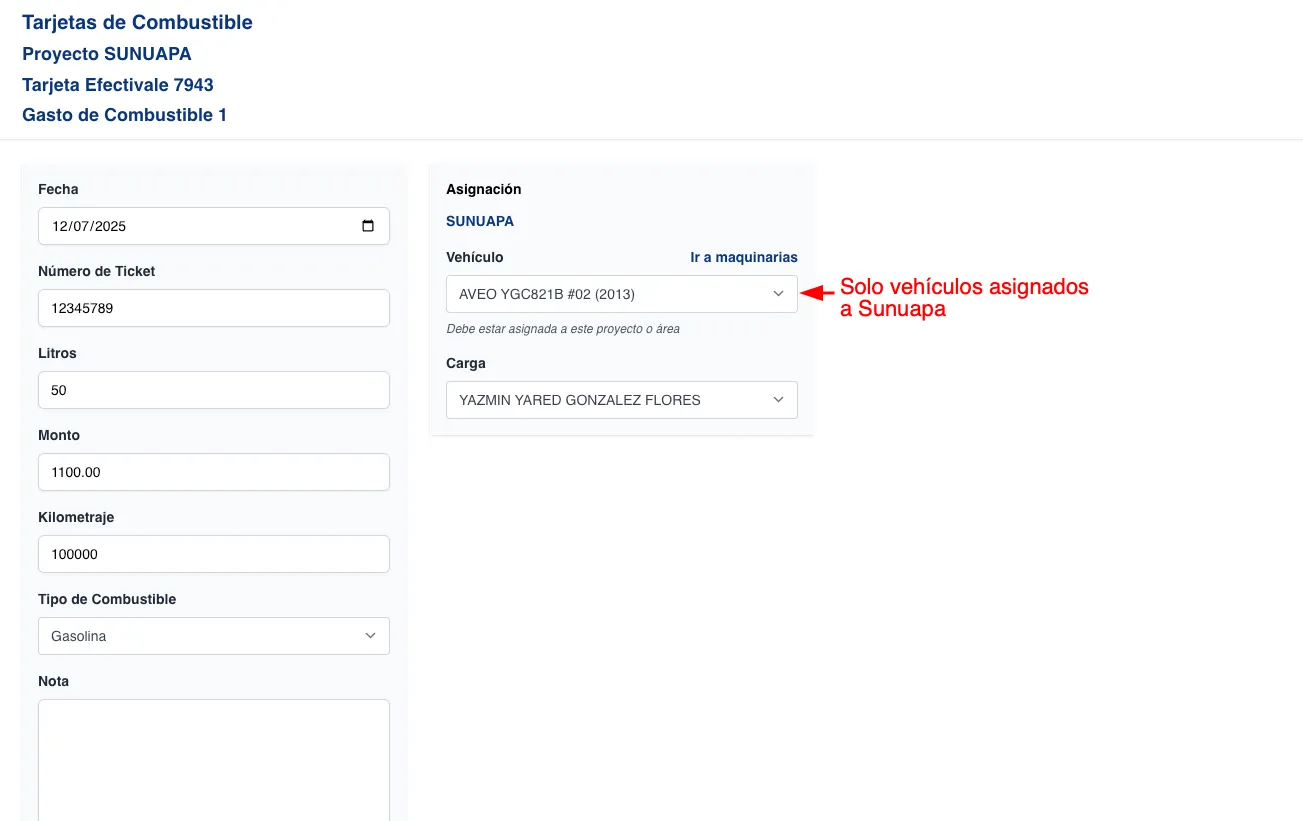
Task: Click inside the Nota text area
Action: tap(213, 758)
